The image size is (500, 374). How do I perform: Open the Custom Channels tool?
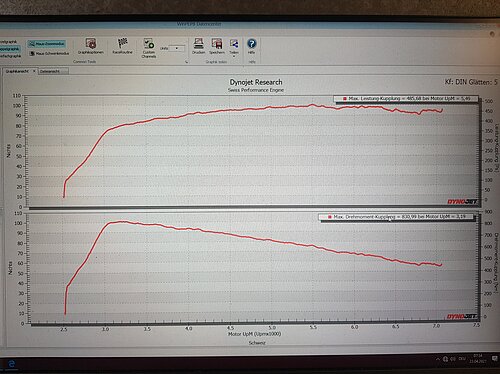coord(149,48)
